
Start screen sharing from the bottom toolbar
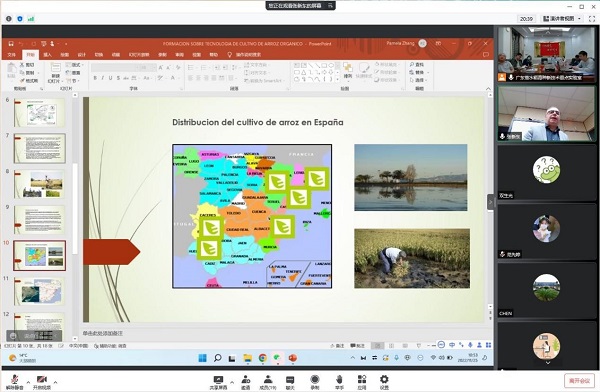coord(218,382)
